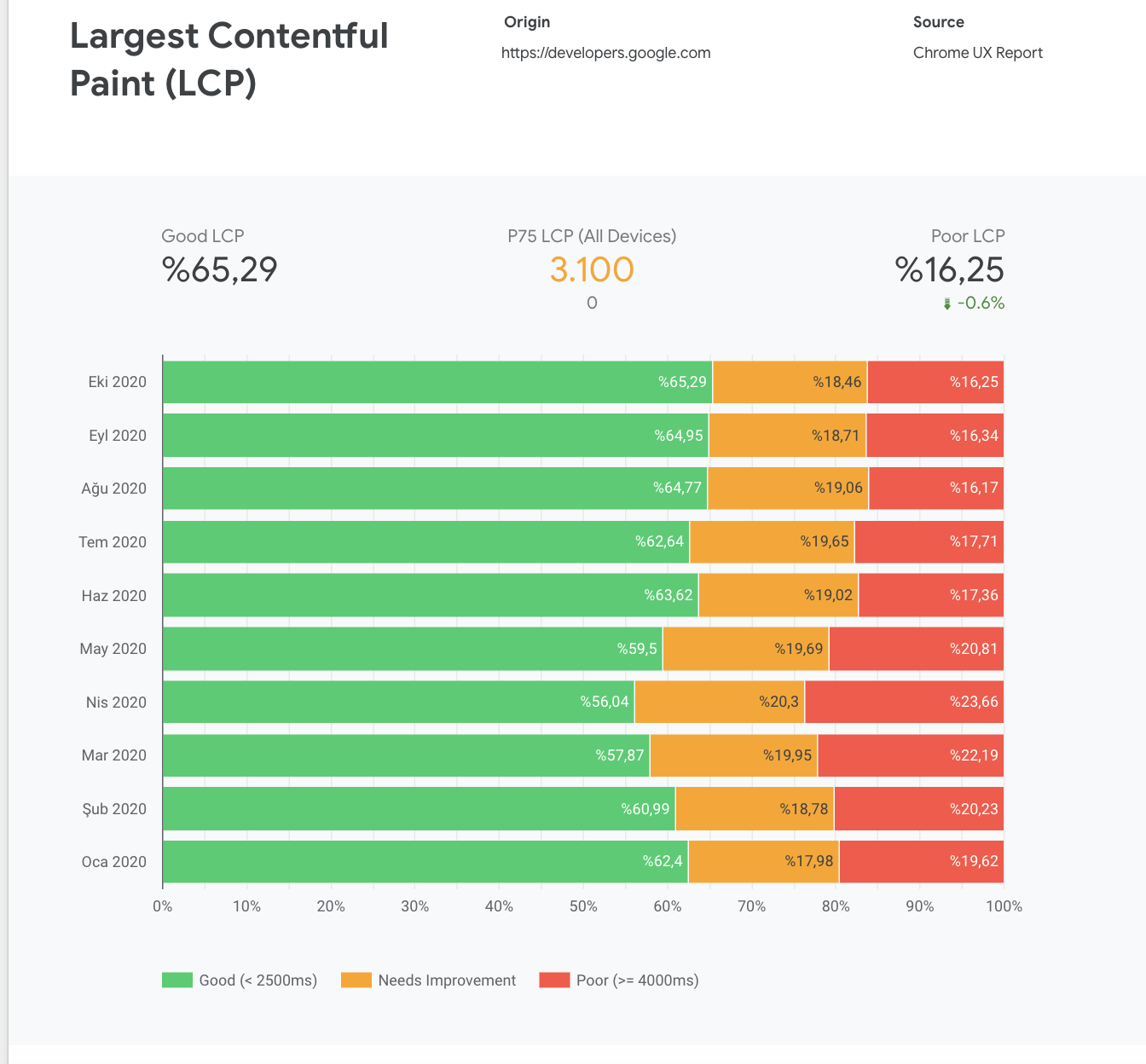1146x1064 pixels.
Task: Click the red Eyl 2020 segment %16,34
Action: (x=935, y=436)
